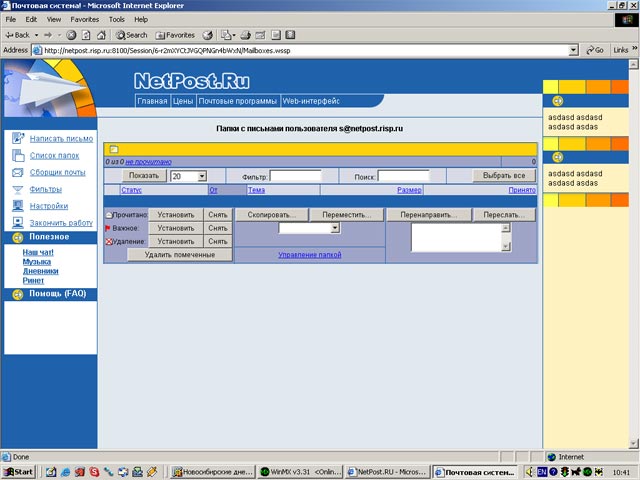Viewport: 640px width, 480px height.
Task: Click the round icon beside Помощь (FAQ)
Action: pos(18,294)
